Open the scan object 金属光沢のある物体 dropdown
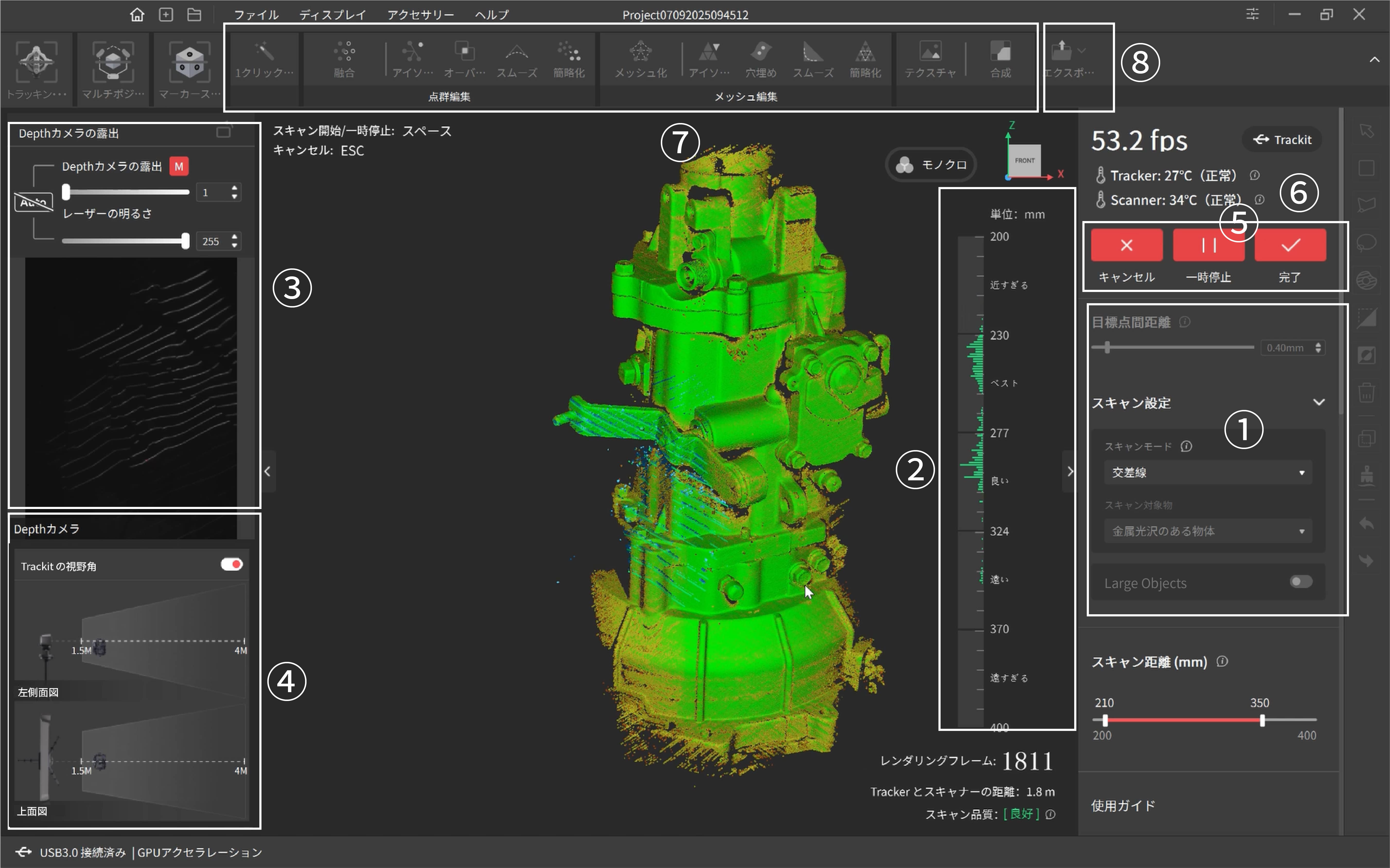1390x868 pixels. [x=1208, y=531]
